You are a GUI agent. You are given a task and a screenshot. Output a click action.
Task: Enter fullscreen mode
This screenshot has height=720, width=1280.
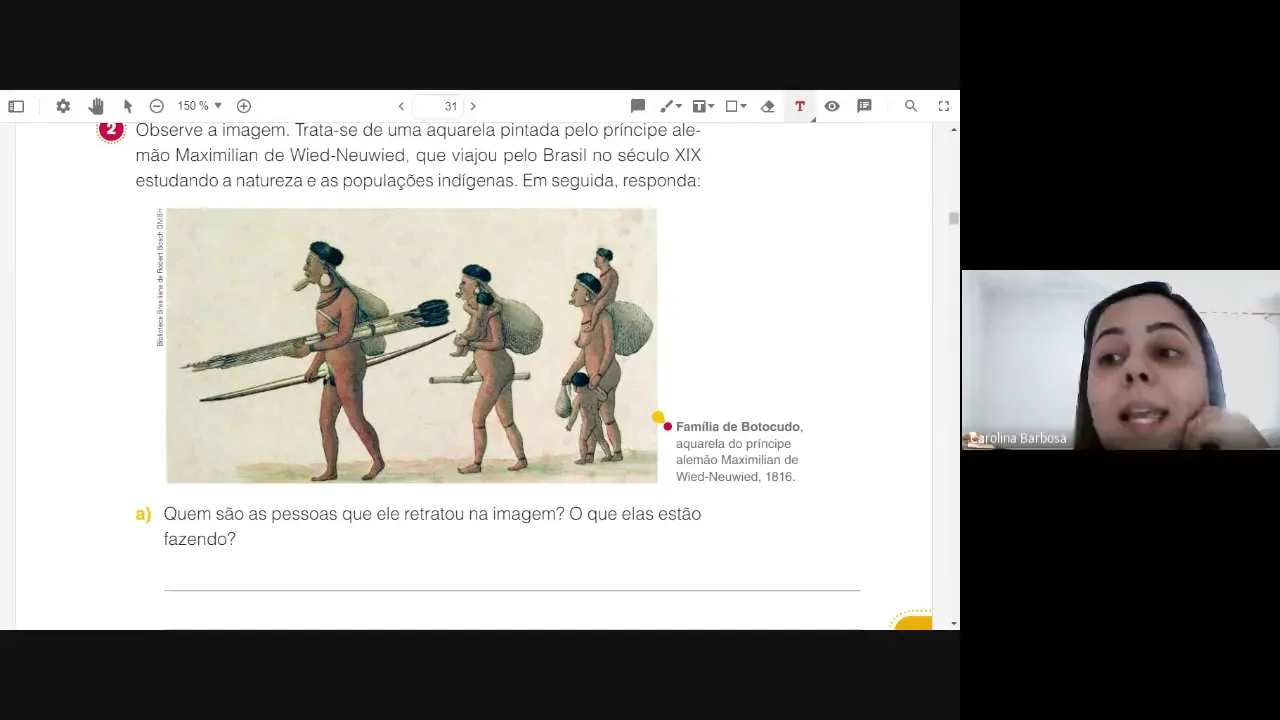point(943,106)
